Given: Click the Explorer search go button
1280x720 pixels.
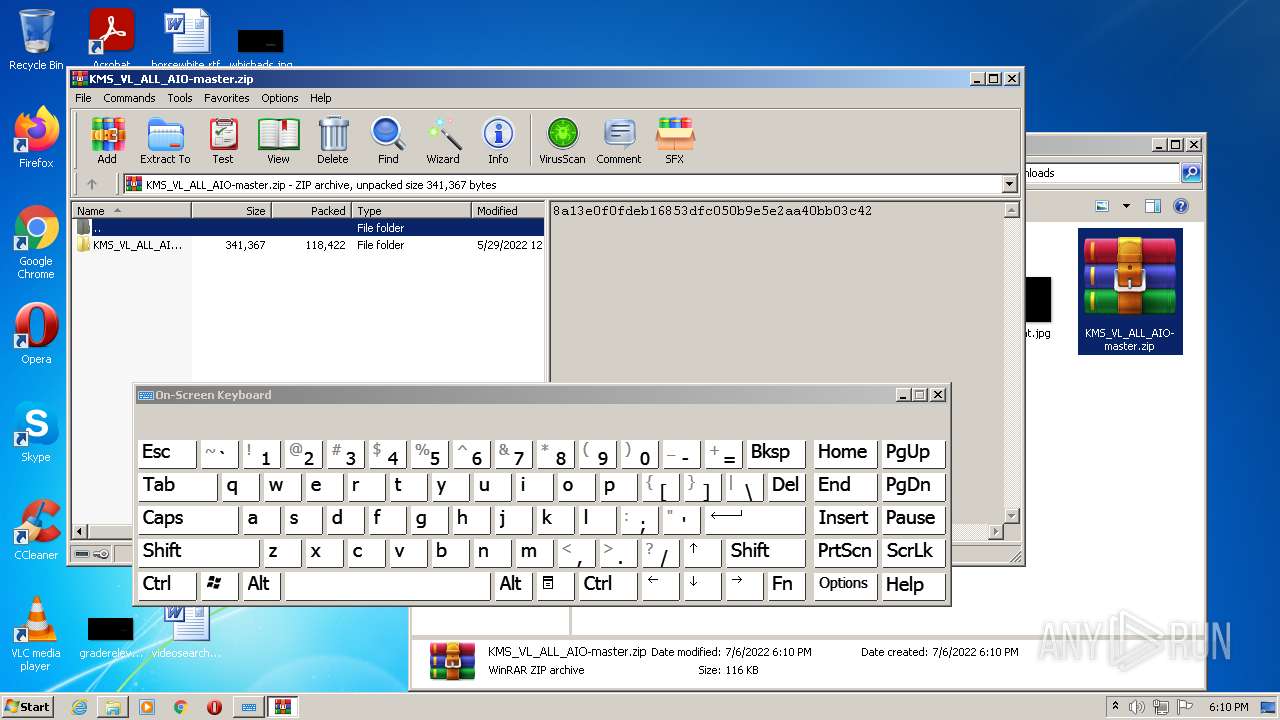Looking at the screenshot, I should click(1191, 173).
